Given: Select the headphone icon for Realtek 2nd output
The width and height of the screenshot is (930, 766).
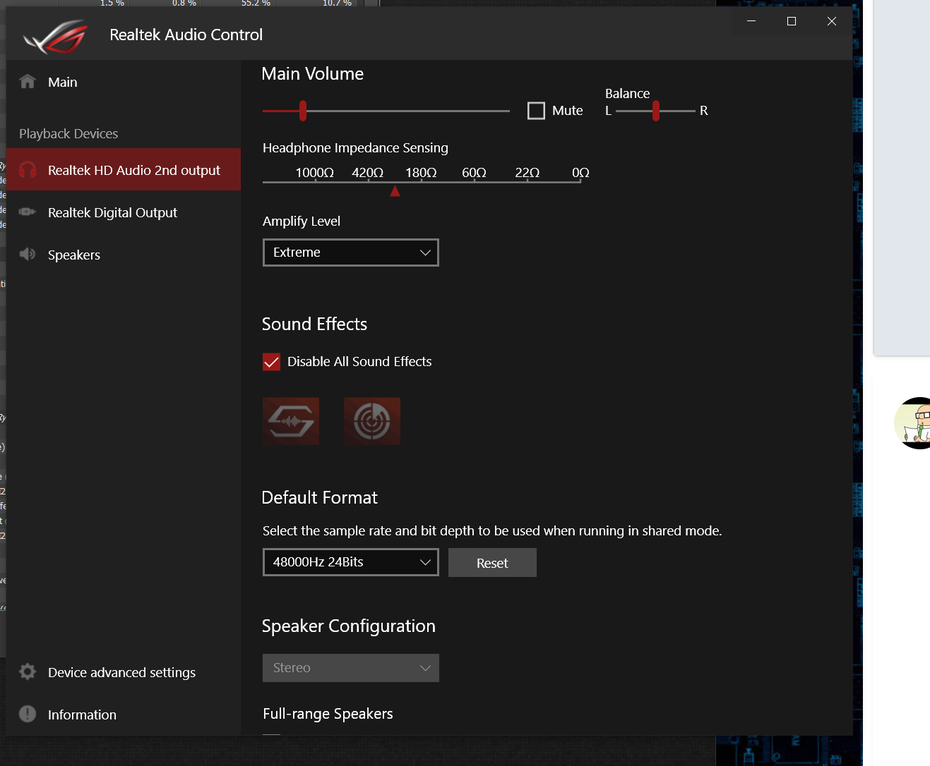Looking at the screenshot, I should pyautogui.click(x=28, y=170).
